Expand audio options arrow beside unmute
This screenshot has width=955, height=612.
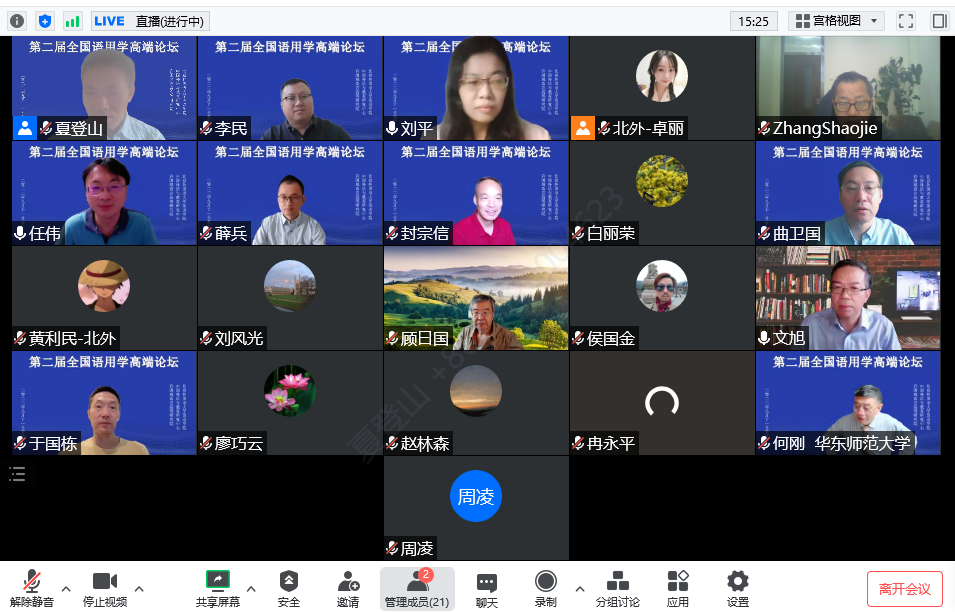click(x=67, y=588)
